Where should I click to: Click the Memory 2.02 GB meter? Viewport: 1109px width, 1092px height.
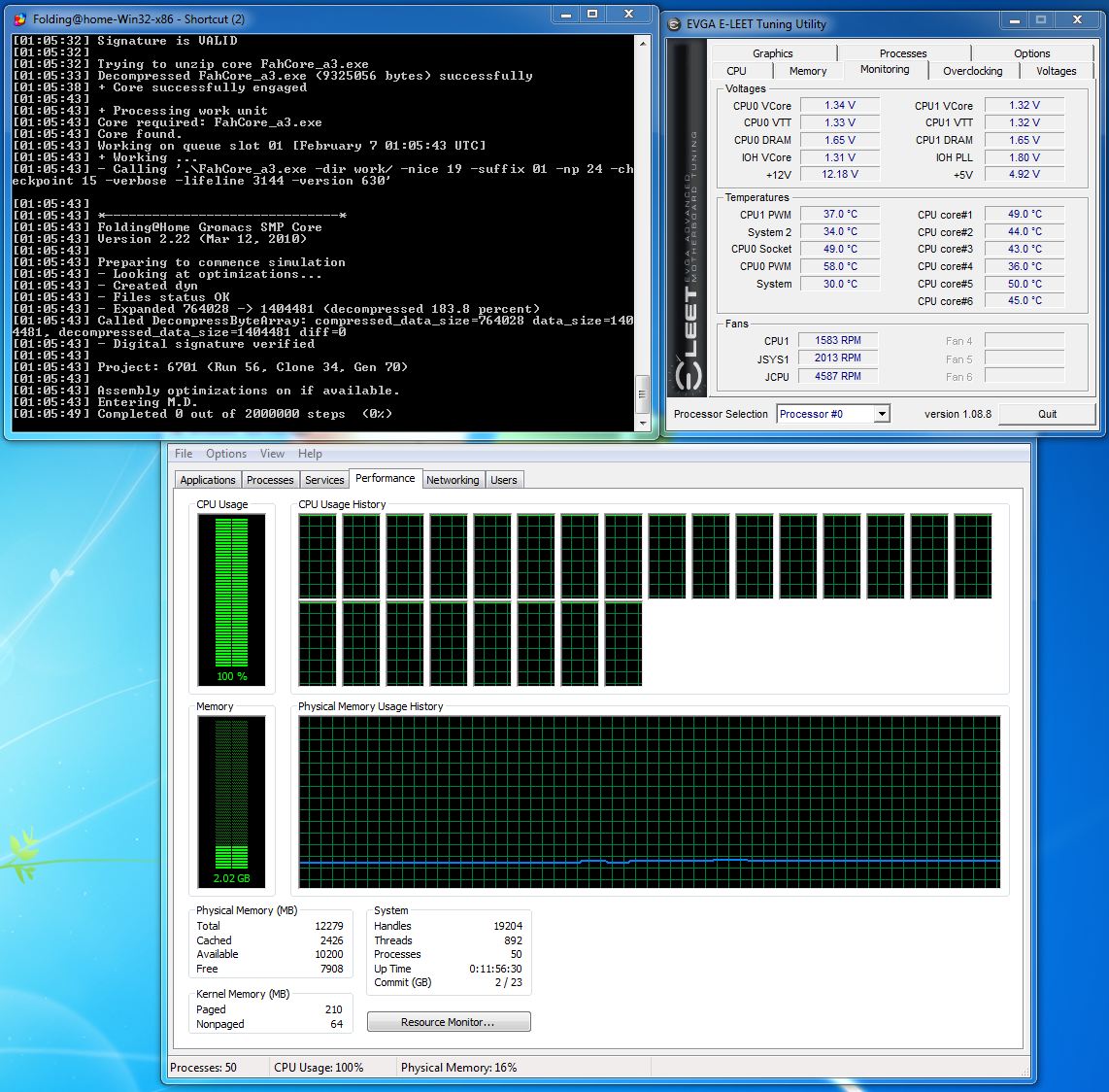point(231,802)
